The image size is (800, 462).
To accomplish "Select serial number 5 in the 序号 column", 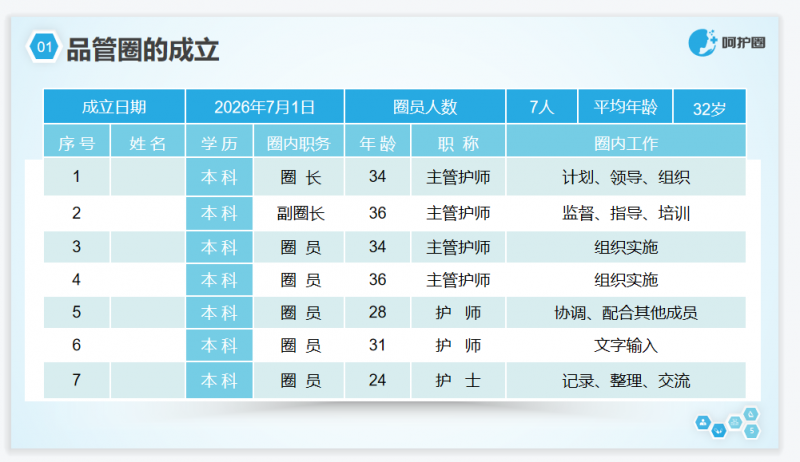I will point(77,312).
